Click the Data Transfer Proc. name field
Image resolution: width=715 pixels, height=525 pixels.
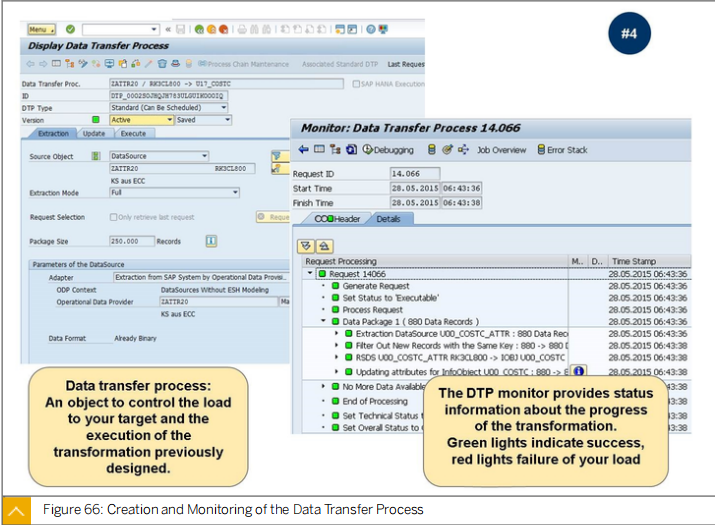point(226,84)
